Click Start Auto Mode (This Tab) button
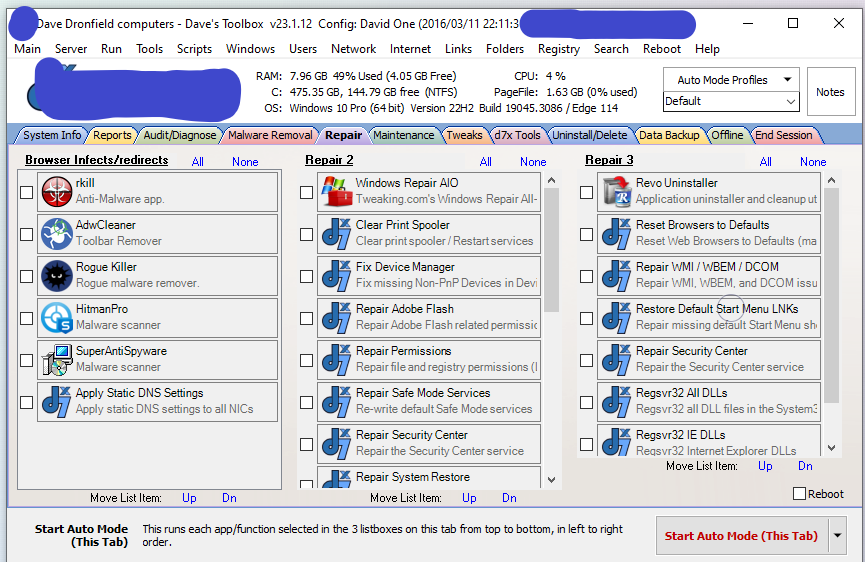Image resolution: width=865 pixels, height=562 pixels. [x=741, y=536]
